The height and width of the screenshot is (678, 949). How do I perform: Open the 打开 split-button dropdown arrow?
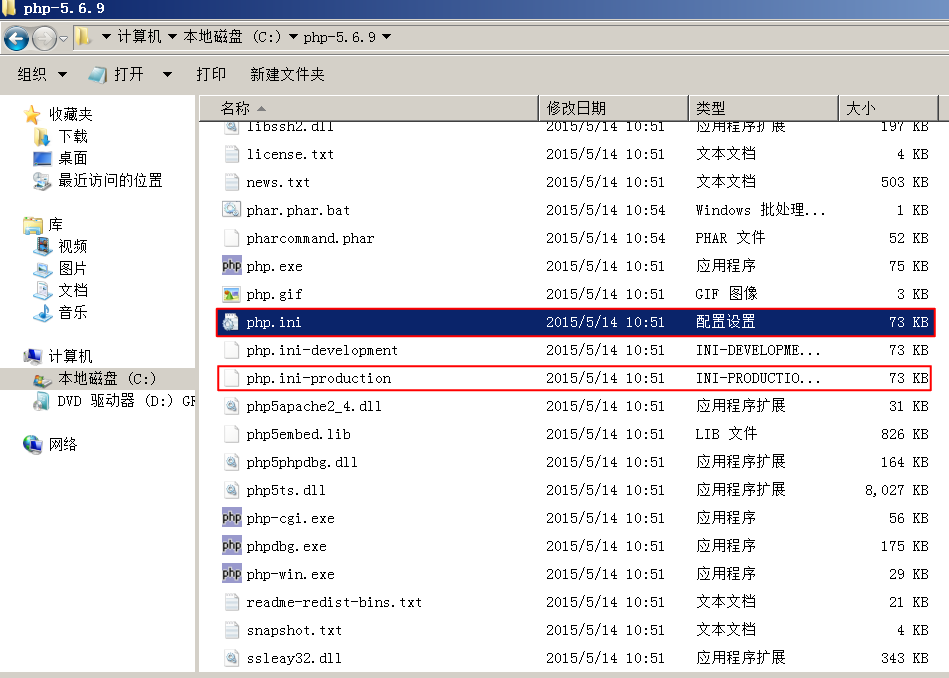coord(166,74)
